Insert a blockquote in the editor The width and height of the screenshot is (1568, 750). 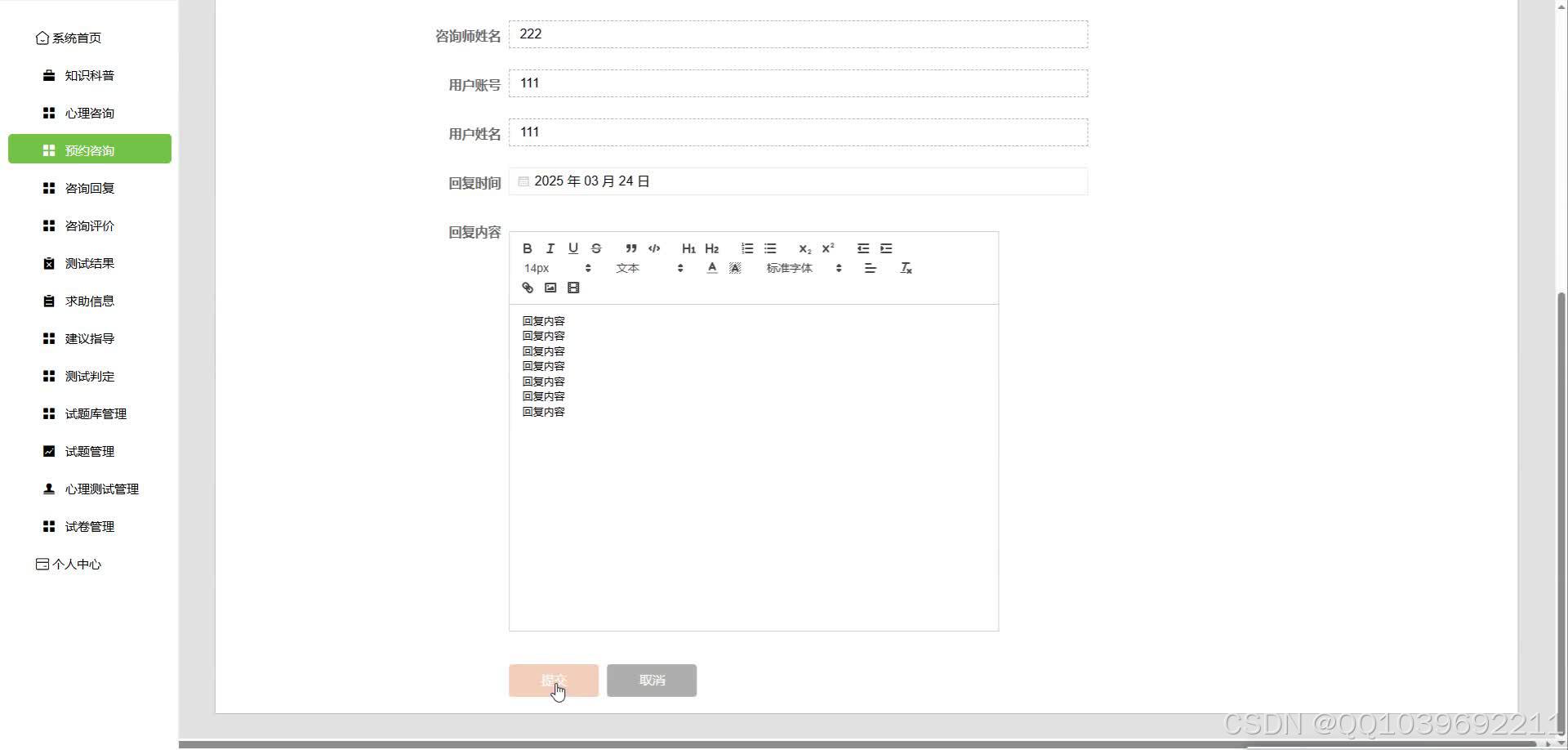(x=631, y=248)
